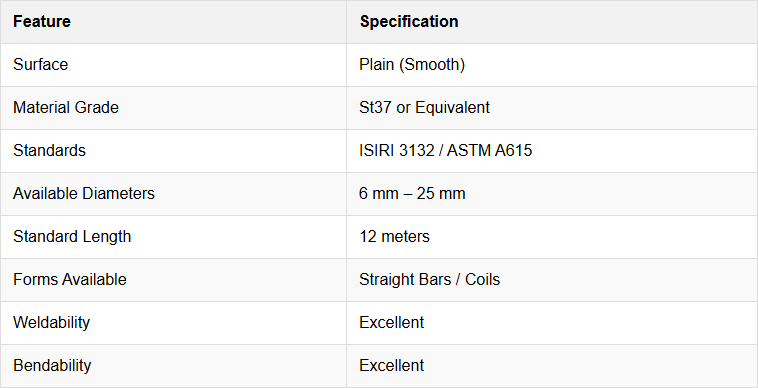The height and width of the screenshot is (388, 758).
Task: Select the Standards row label
Action: point(49,150)
